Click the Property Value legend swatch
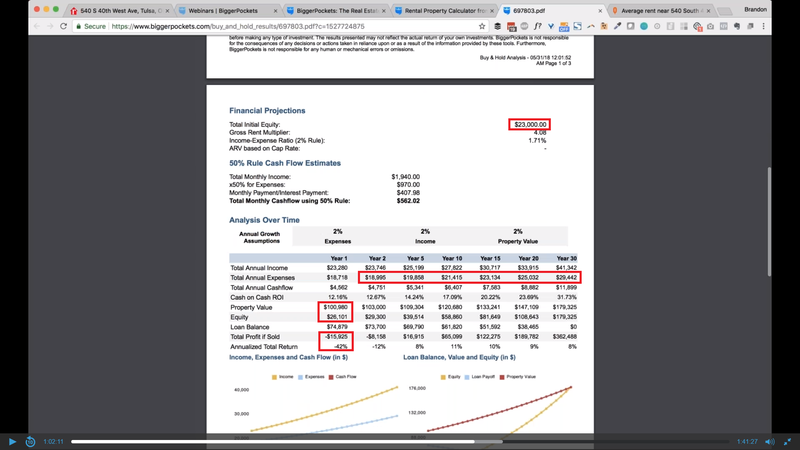800x450 pixels. point(502,377)
